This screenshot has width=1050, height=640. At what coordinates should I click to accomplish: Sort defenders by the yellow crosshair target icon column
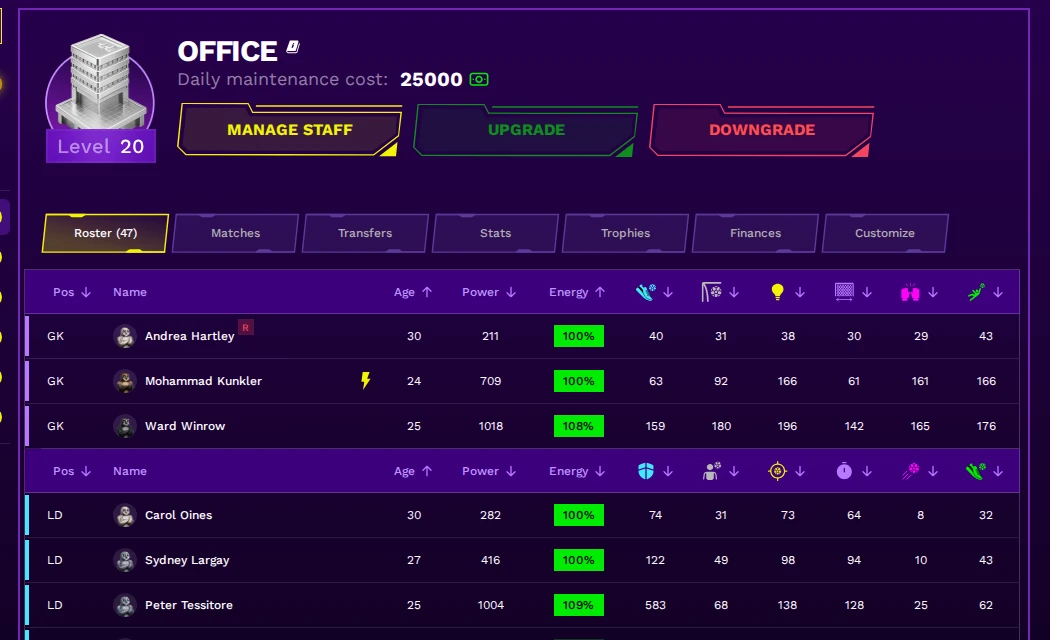[787, 471]
